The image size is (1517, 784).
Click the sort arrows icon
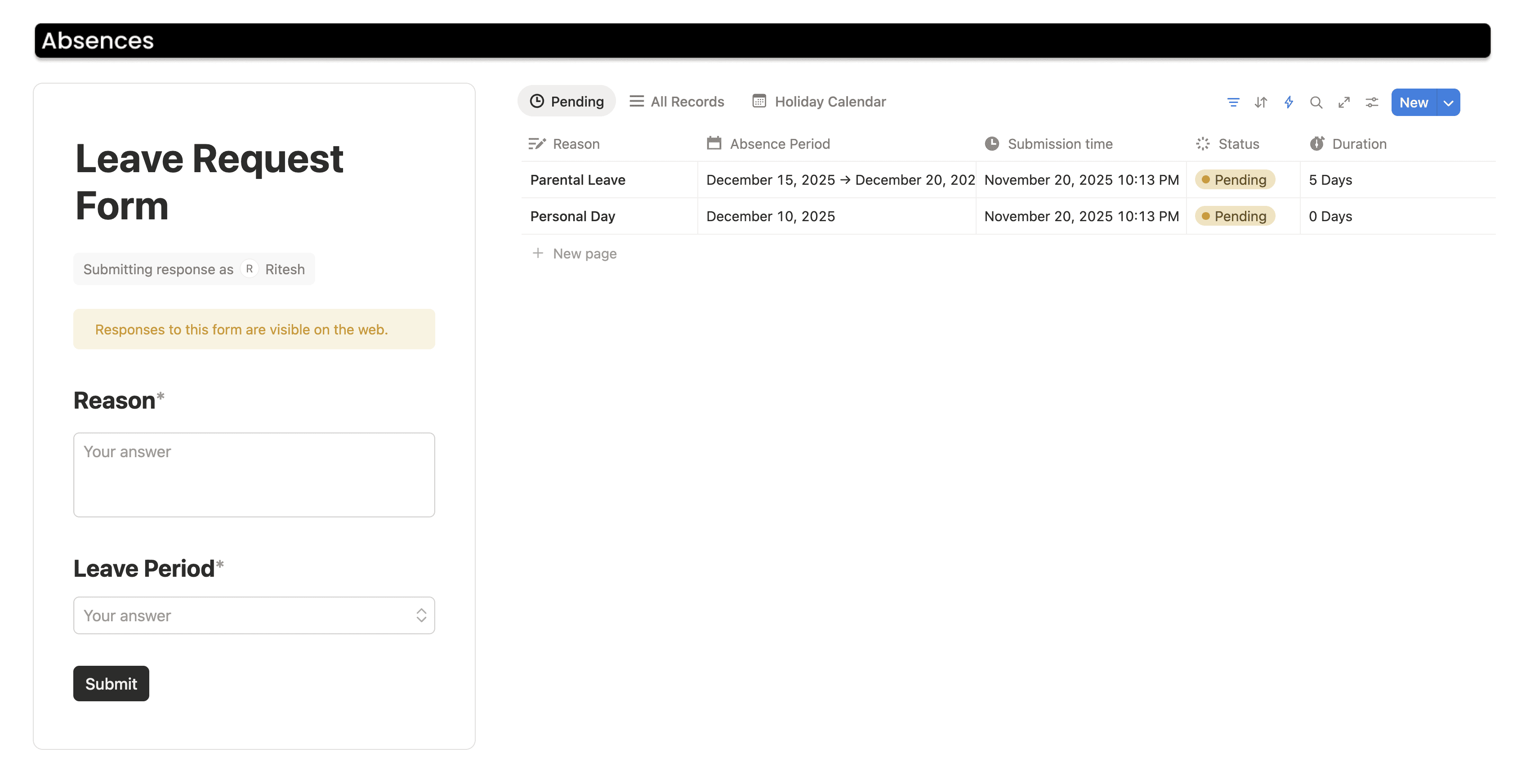(x=1260, y=102)
